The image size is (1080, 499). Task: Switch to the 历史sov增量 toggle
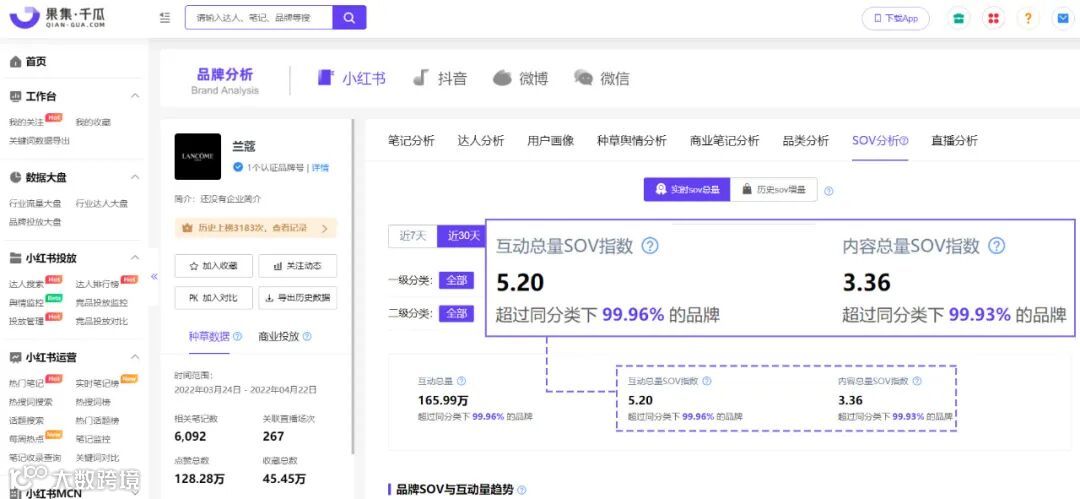[x=773, y=190]
